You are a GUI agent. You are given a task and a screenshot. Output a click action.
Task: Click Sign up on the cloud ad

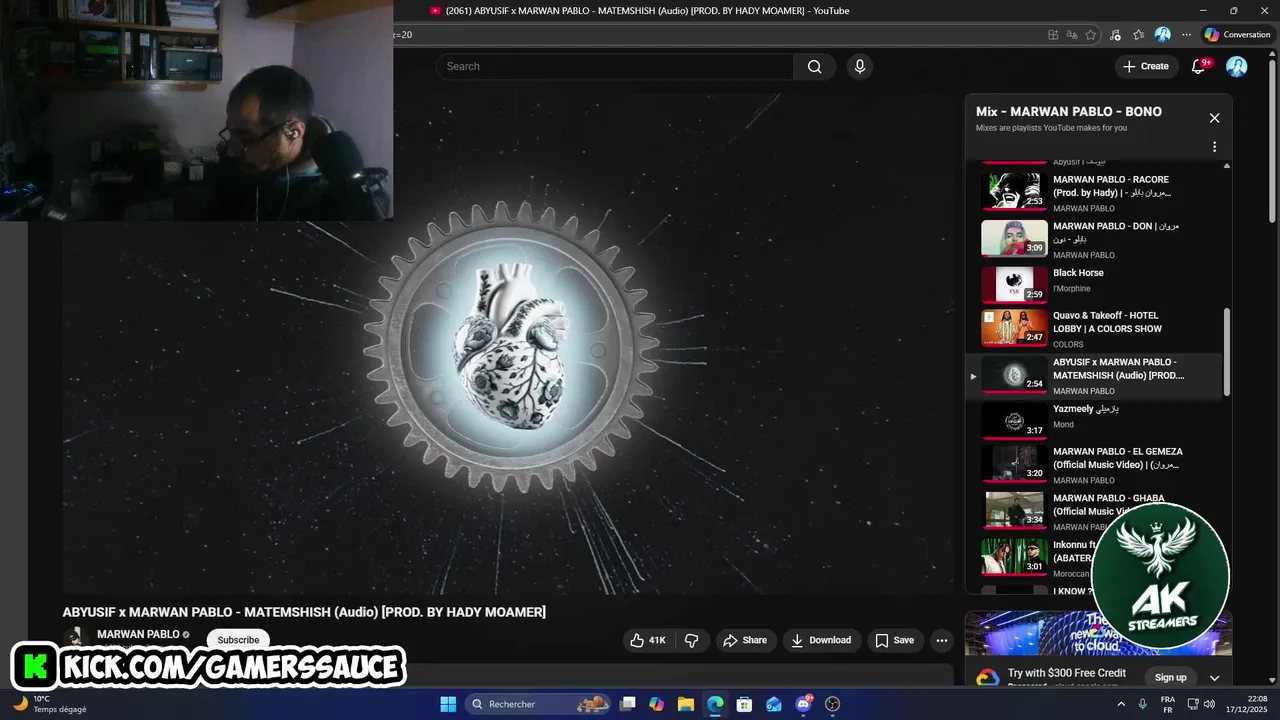click(1170, 677)
